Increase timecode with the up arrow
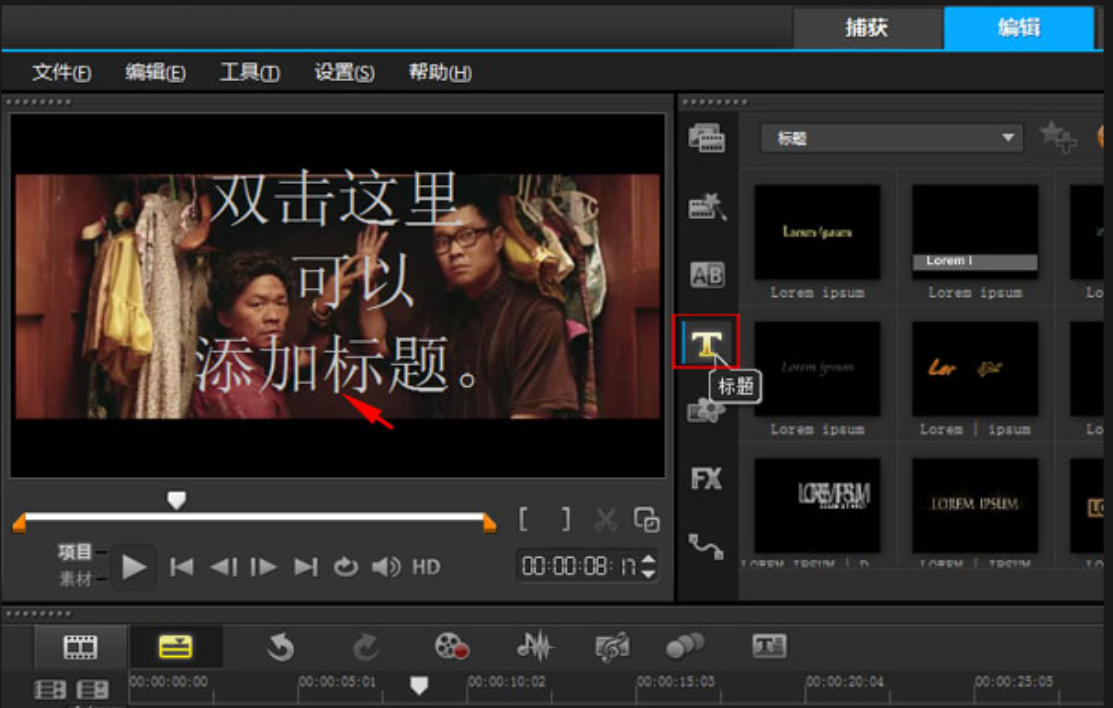This screenshot has width=1113, height=708. [x=647, y=560]
